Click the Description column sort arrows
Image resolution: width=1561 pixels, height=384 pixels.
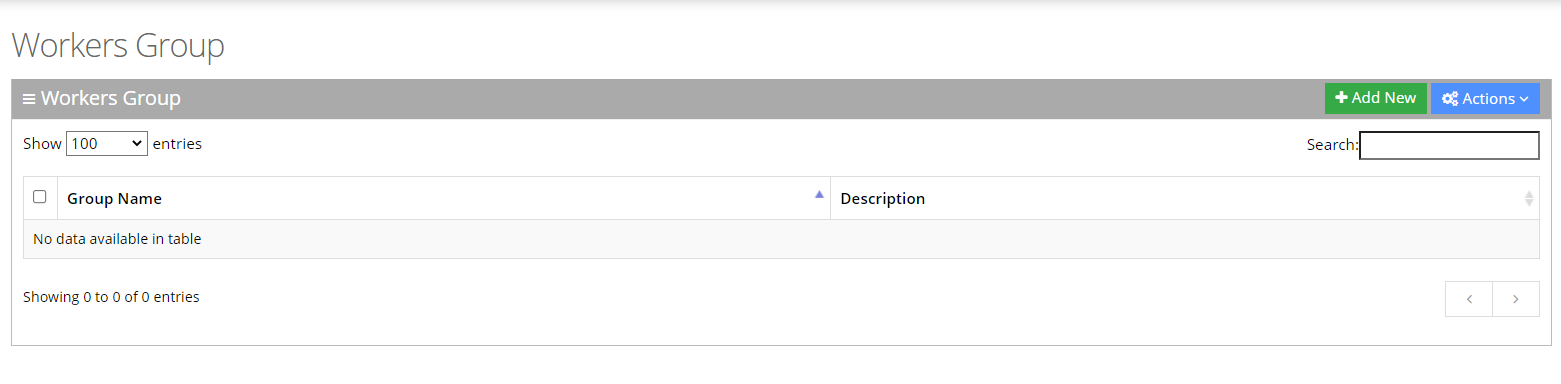pos(1528,198)
